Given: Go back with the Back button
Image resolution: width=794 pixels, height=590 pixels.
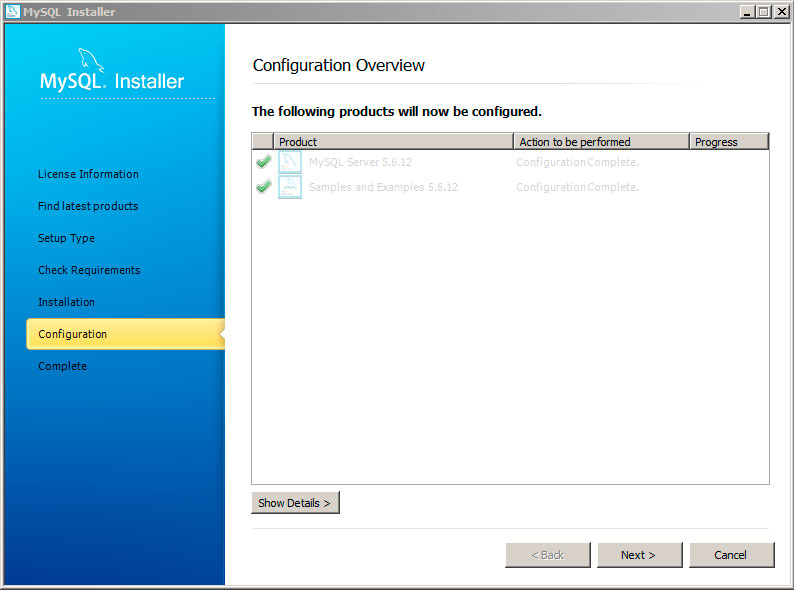Looking at the screenshot, I should pos(548,555).
